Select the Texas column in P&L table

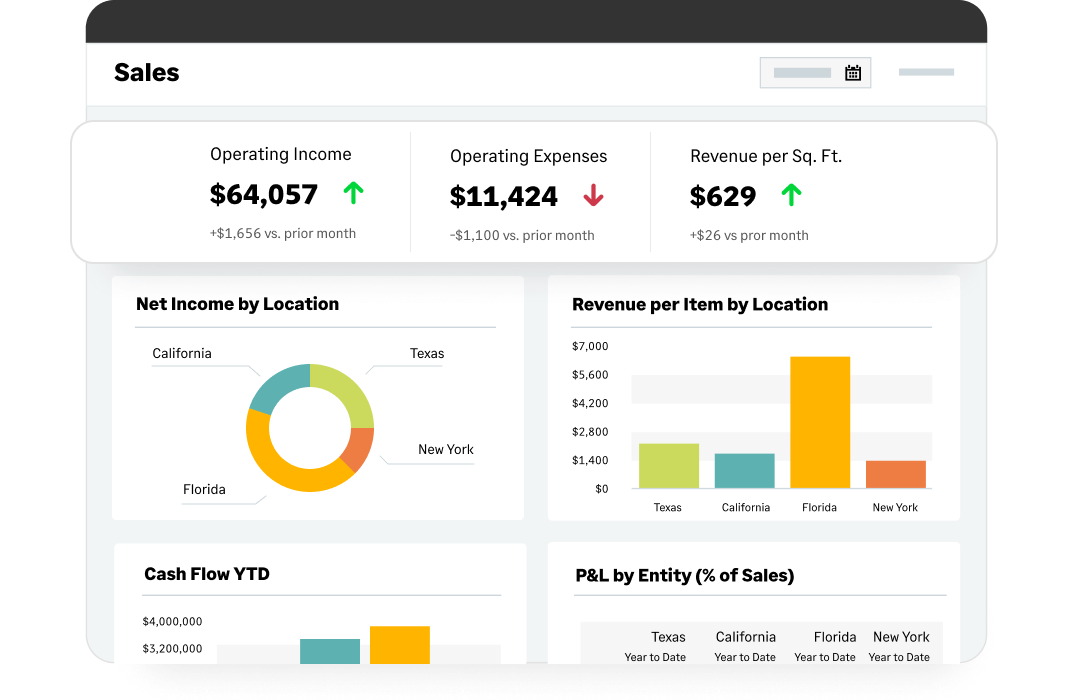coord(668,637)
